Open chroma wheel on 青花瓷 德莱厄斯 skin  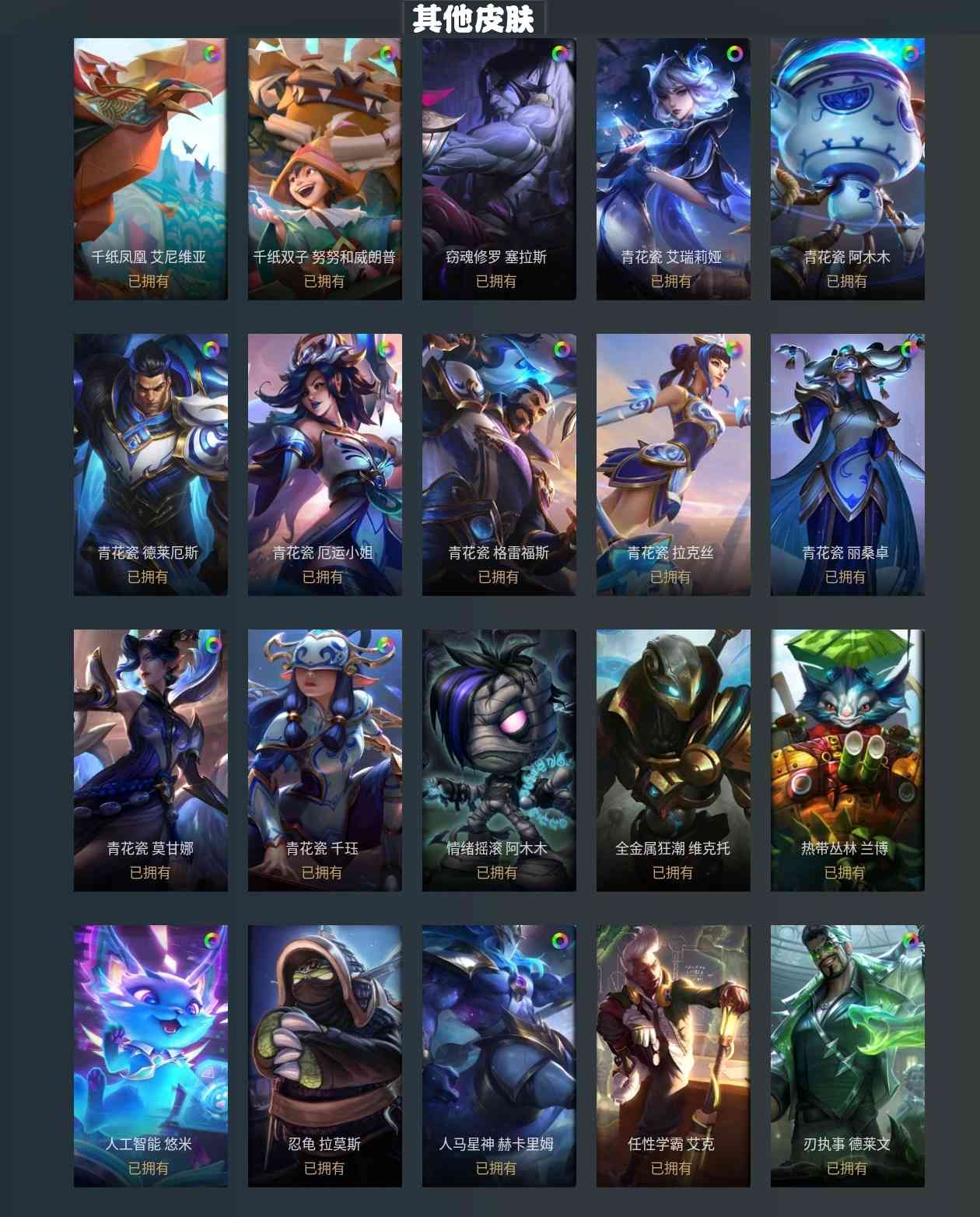coord(212,349)
